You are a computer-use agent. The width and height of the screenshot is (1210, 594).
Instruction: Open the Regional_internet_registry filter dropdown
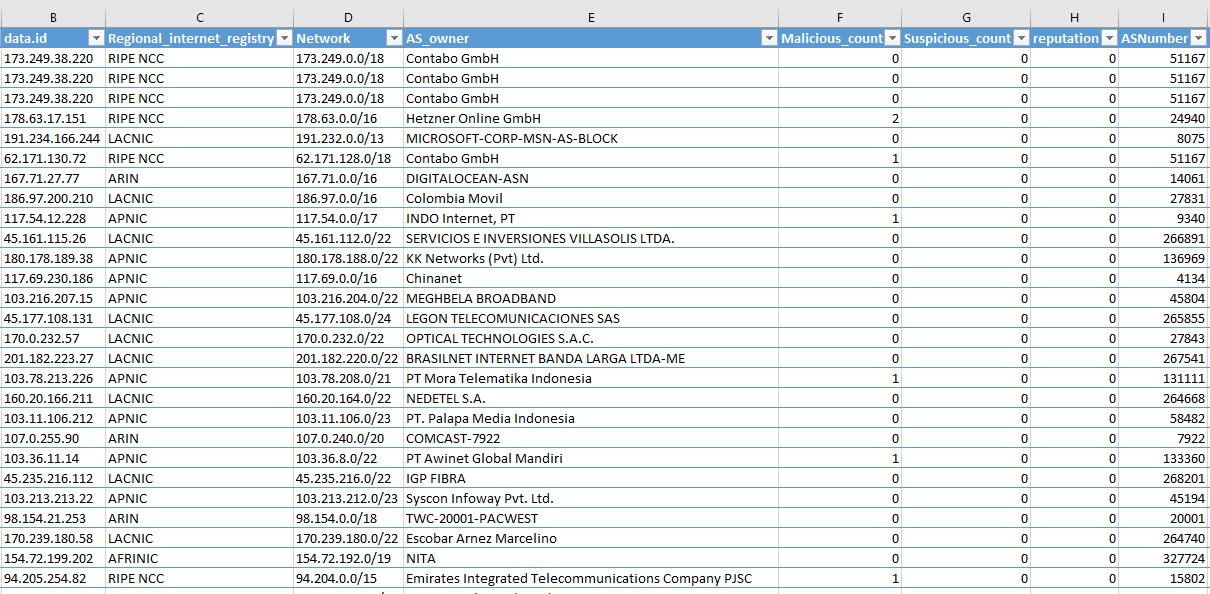[x=283, y=38]
